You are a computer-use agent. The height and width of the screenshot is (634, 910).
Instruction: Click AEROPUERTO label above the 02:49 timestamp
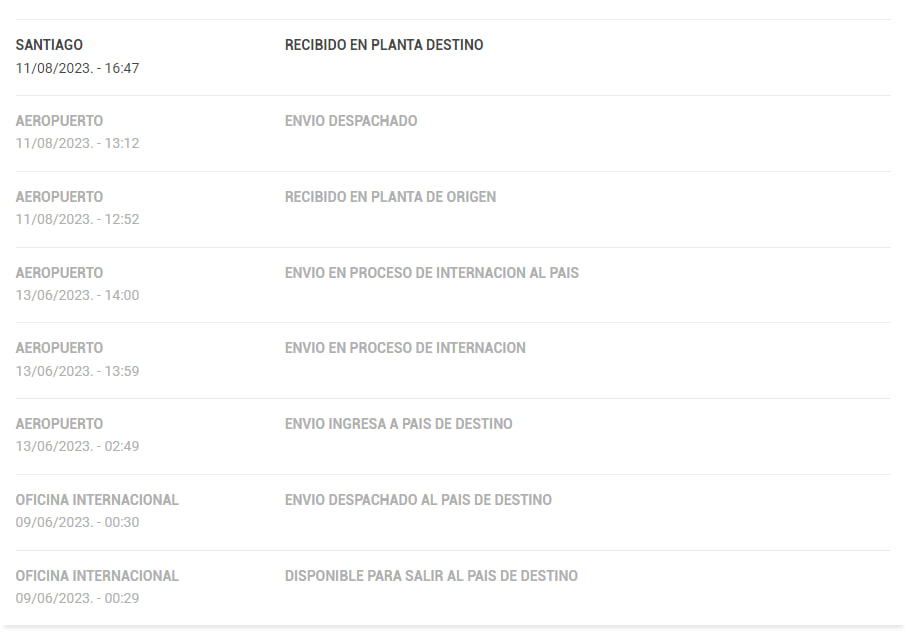(x=59, y=424)
